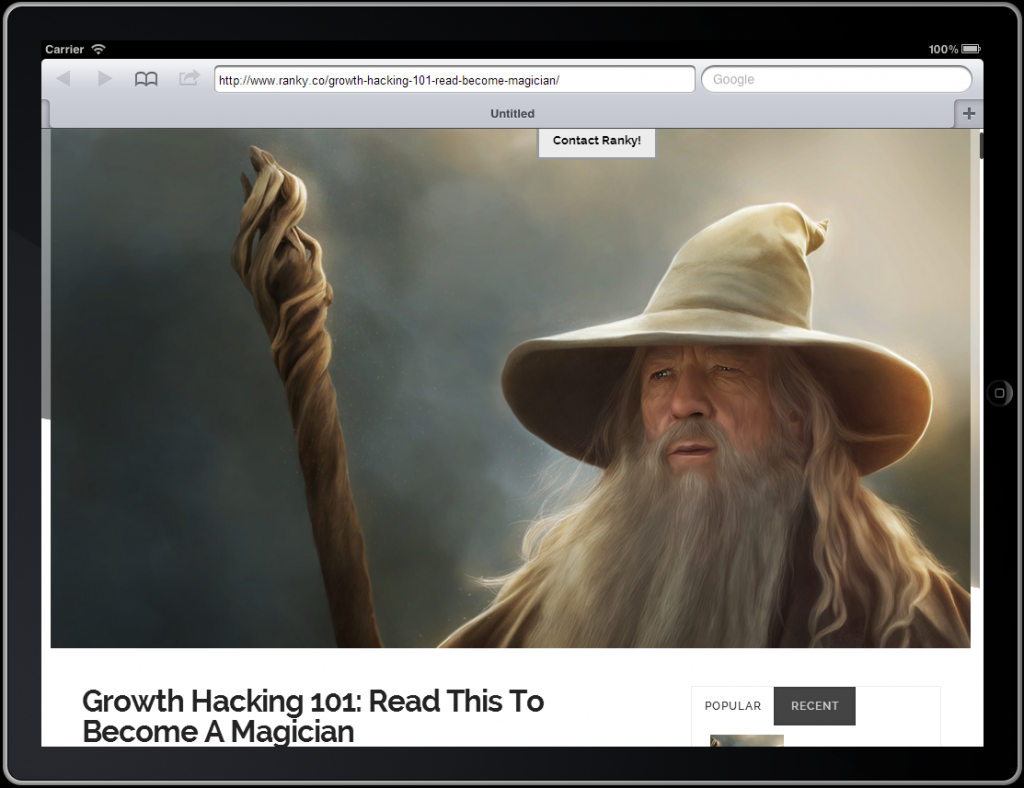1024x788 pixels.
Task: Tap the battery status icon
Action: click(971, 49)
